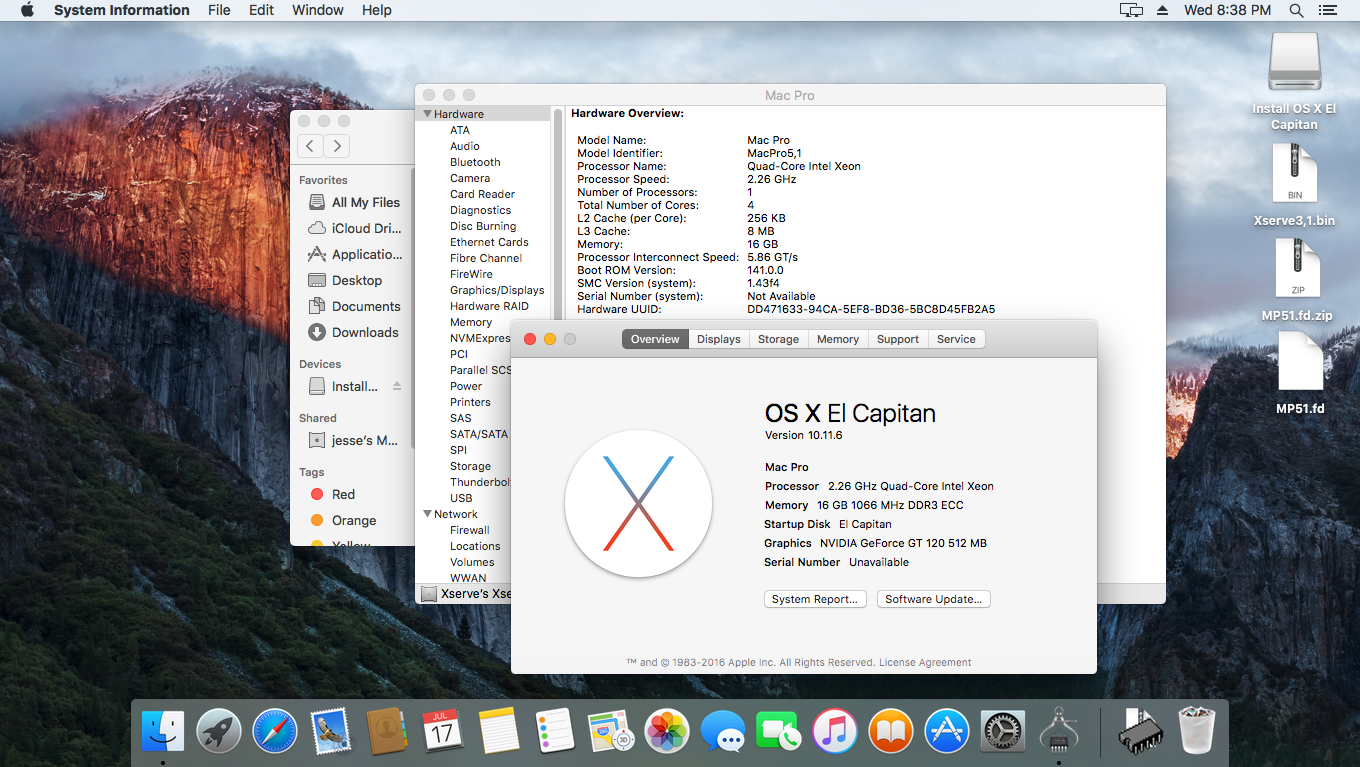
Task: Click the chip document icon in Dock
Action: click(x=1139, y=731)
